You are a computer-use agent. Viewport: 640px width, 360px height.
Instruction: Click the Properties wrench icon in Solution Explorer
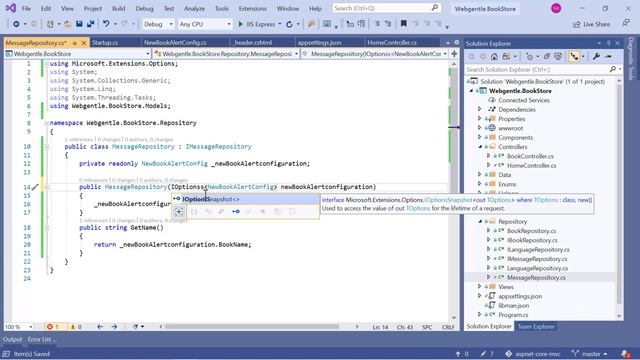click(596, 56)
